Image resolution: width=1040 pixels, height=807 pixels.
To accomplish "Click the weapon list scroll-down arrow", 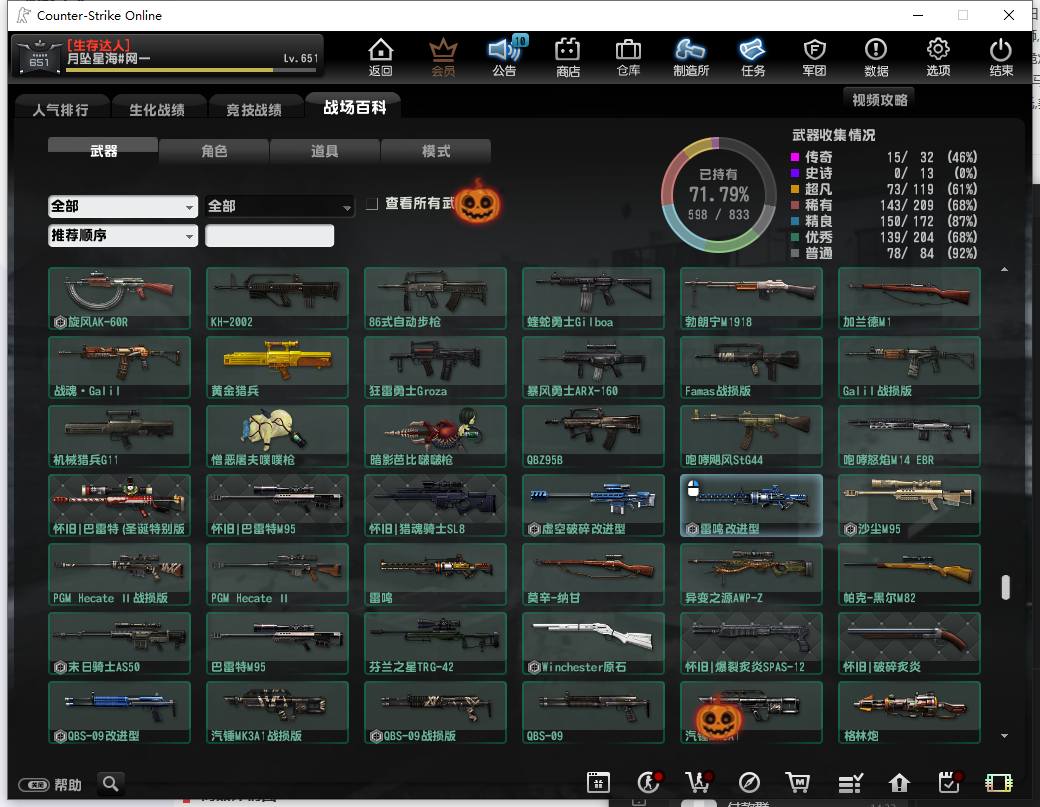I will tap(1005, 735).
